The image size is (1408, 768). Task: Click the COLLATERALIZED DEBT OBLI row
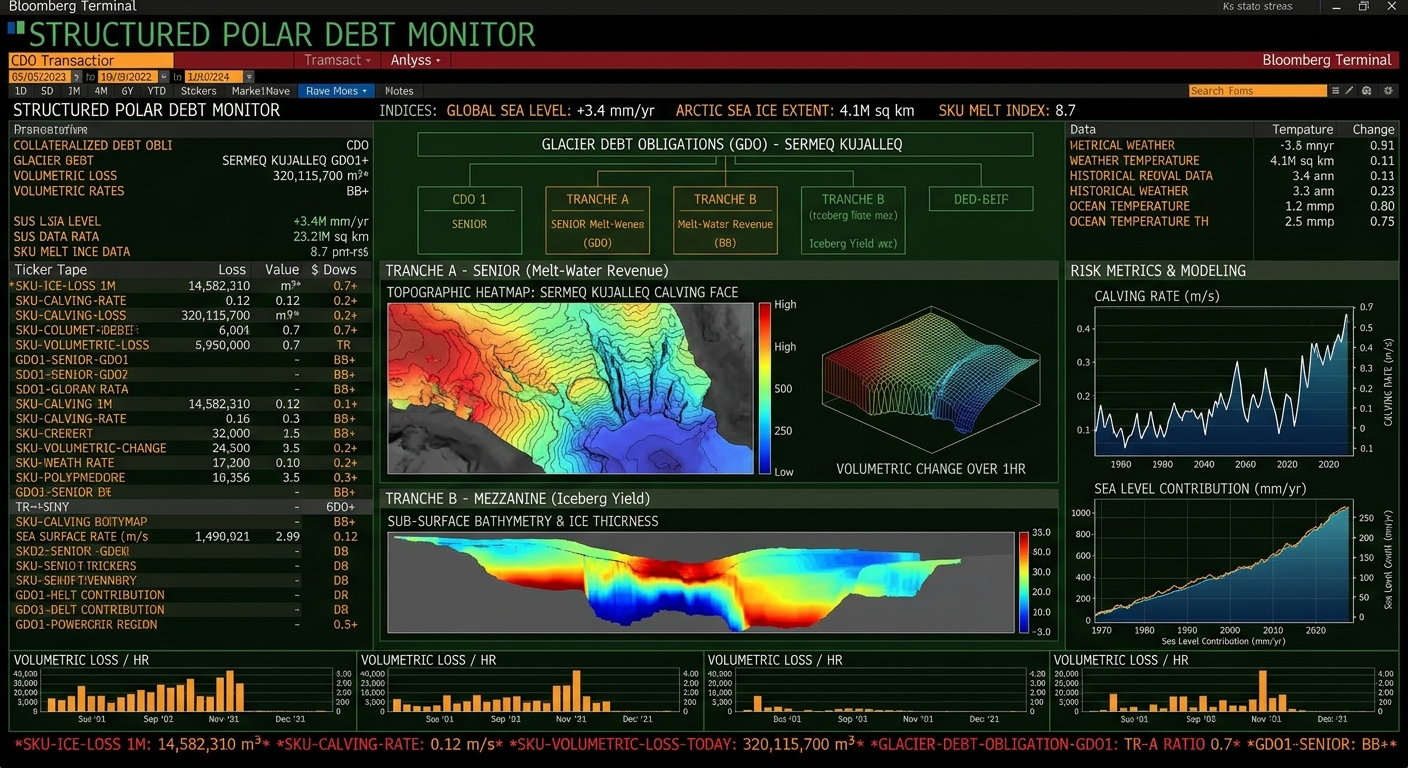191,146
